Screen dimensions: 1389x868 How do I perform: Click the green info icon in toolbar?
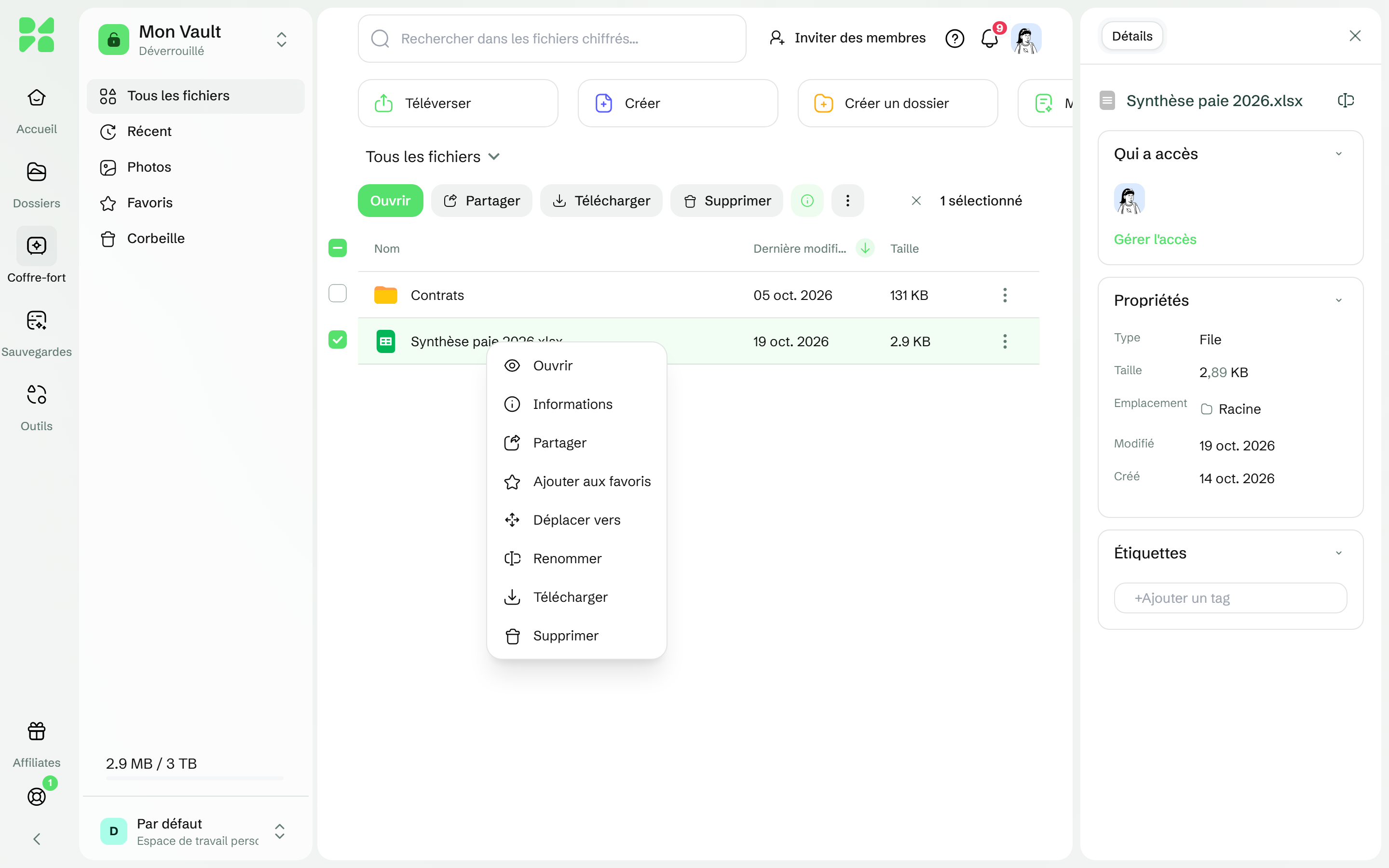coord(807,200)
